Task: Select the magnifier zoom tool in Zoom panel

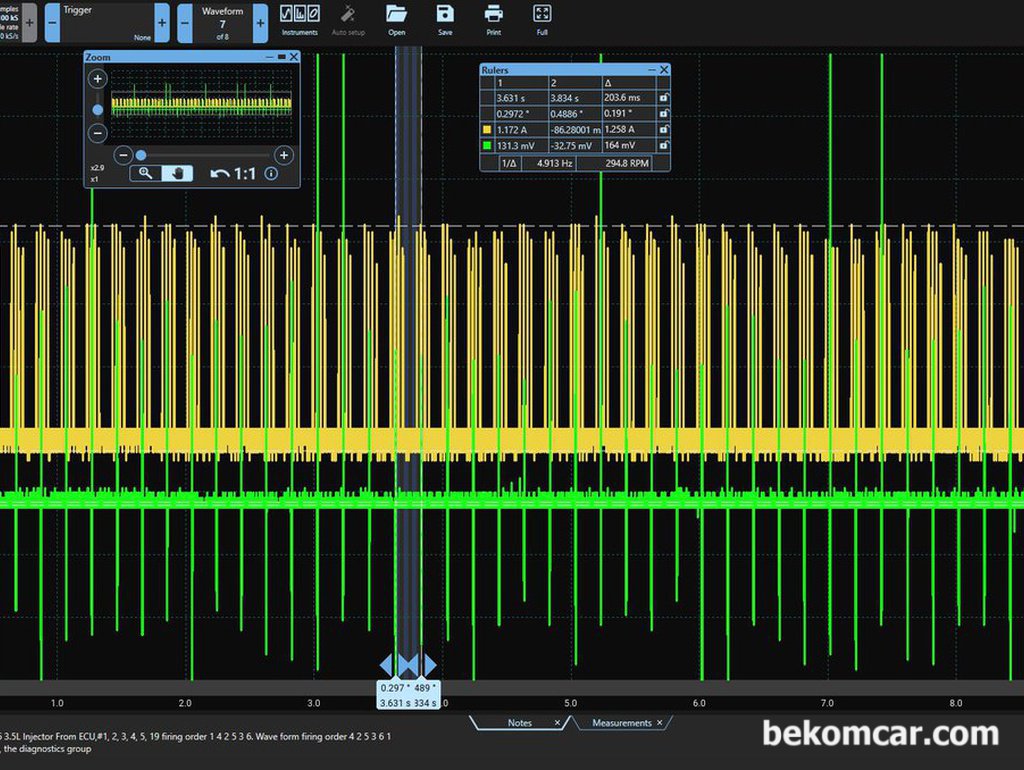Action: click(145, 173)
